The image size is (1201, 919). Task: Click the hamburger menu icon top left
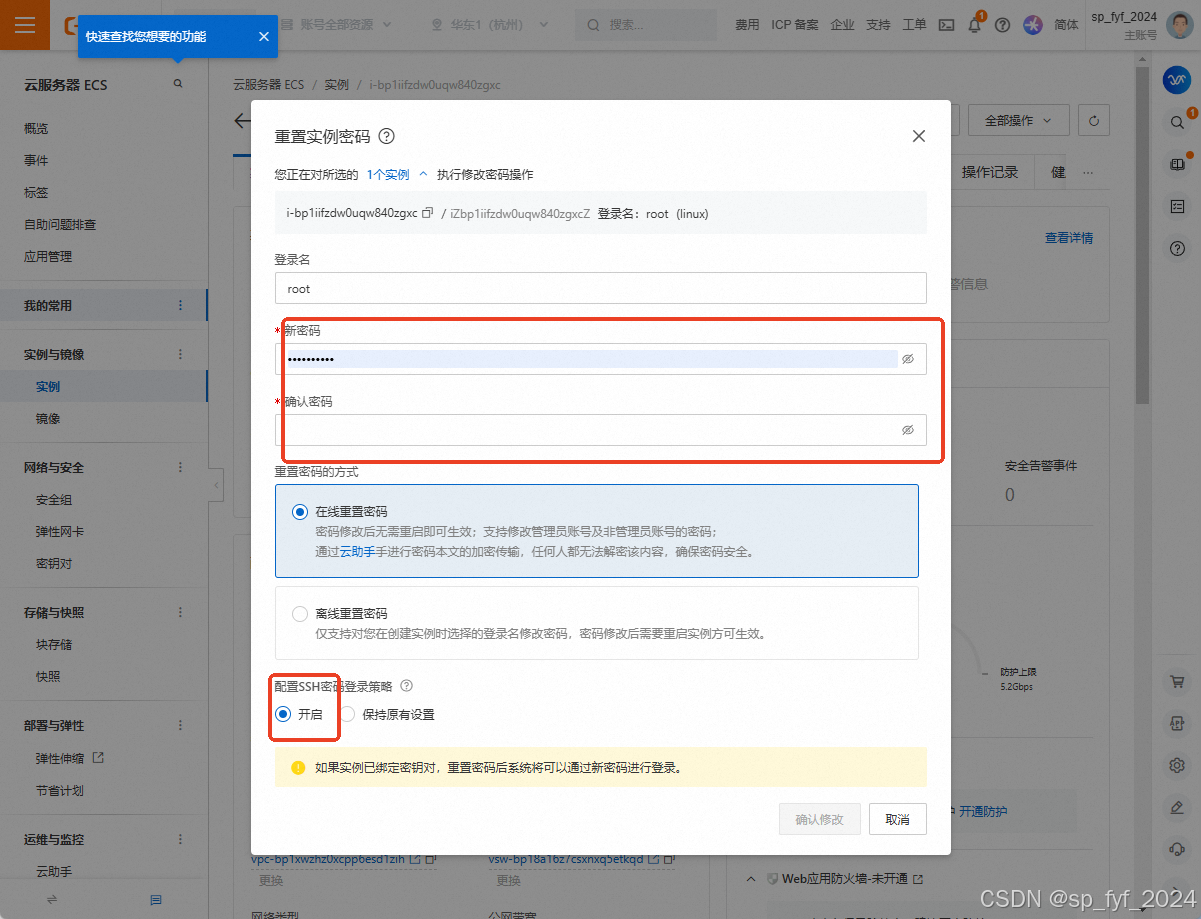(x=25, y=24)
